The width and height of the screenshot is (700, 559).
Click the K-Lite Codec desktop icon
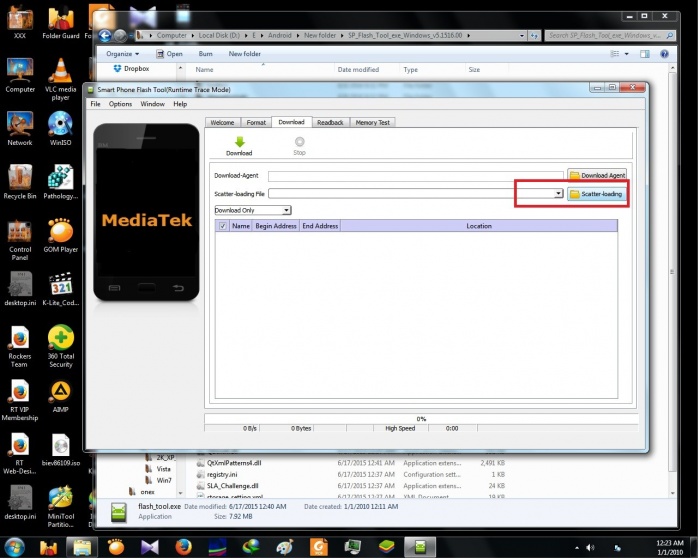pos(61,289)
